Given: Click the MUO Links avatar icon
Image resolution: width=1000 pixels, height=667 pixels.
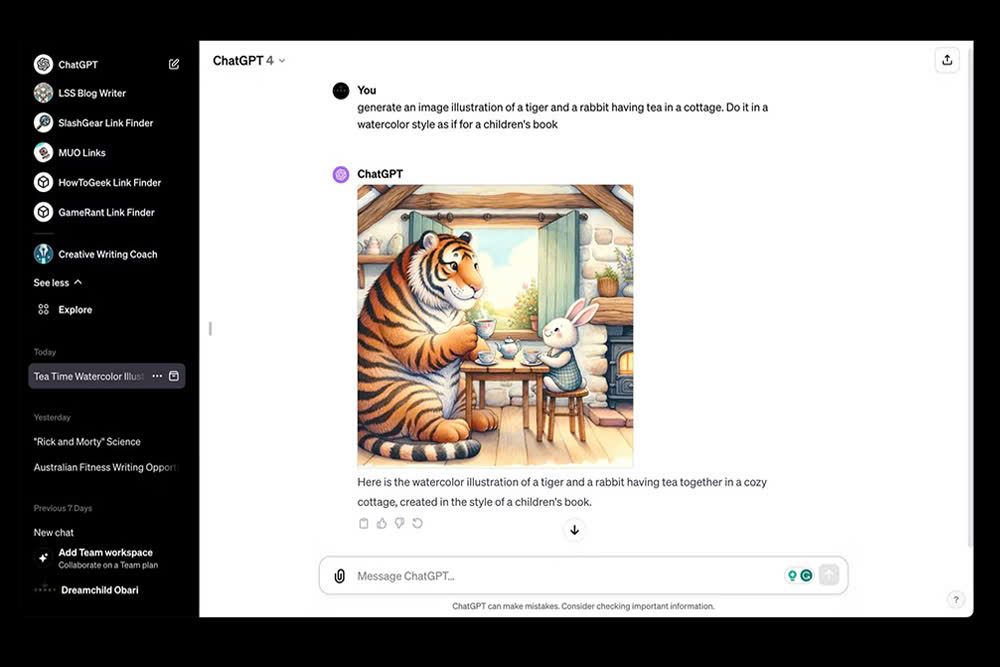Looking at the screenshot, I should pyautogui.click(x=43, y=152).
